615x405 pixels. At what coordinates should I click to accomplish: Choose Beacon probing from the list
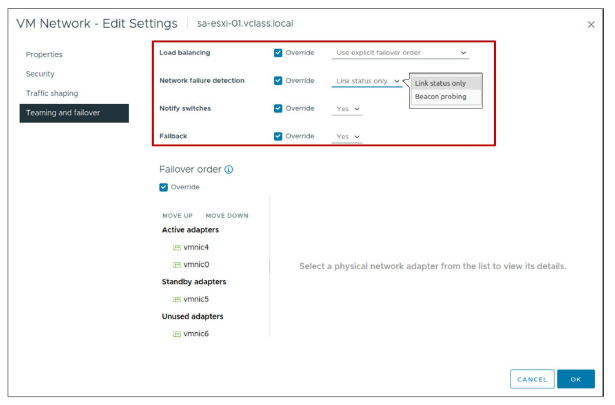(x=441, y=97)
